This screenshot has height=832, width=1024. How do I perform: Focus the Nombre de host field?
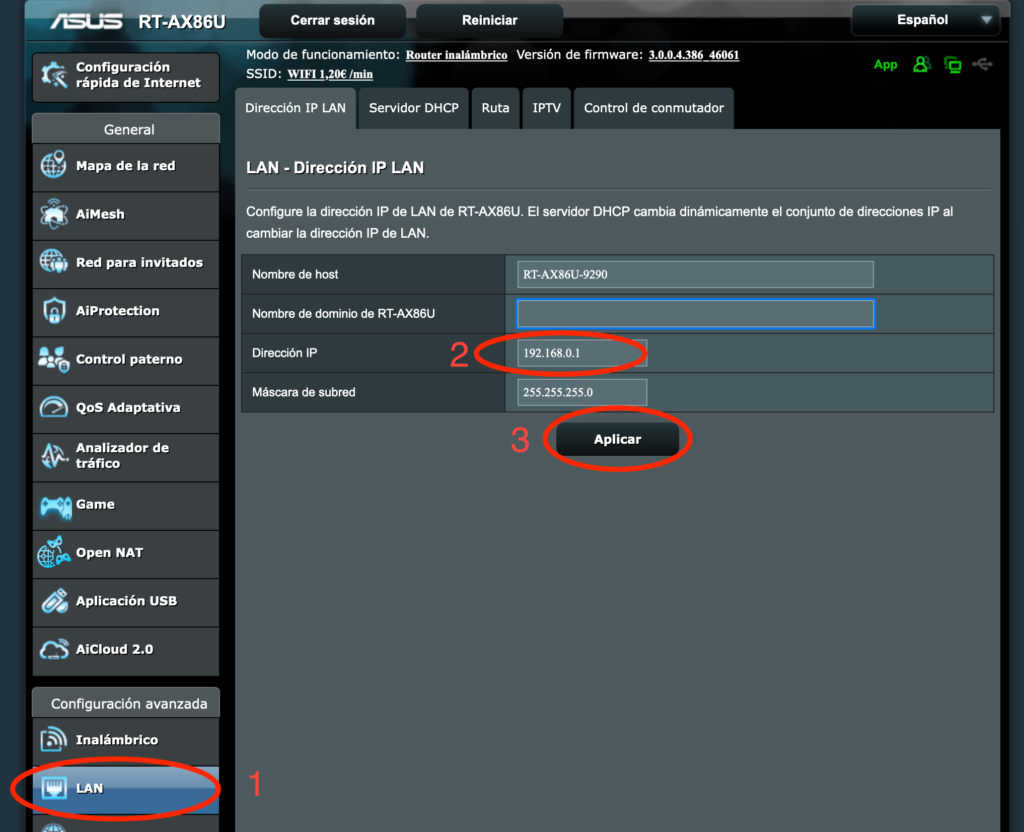pyautogui.click(x=695, y=274)
